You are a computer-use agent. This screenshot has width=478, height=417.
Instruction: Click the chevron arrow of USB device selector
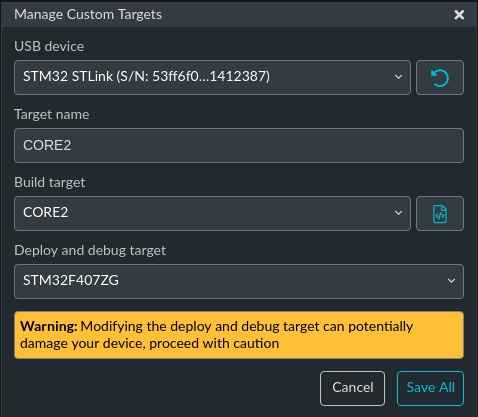pyautogui.click(x=398, y=77)
